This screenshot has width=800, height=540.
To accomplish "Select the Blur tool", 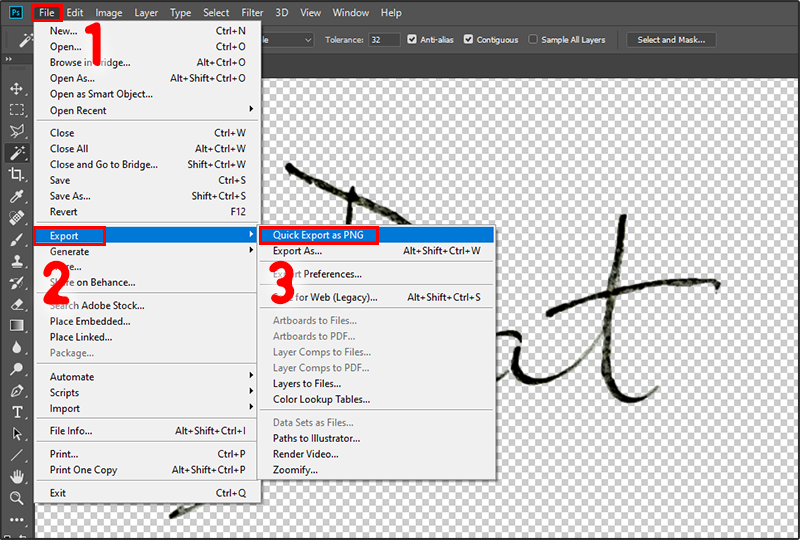I will [16, 347].
